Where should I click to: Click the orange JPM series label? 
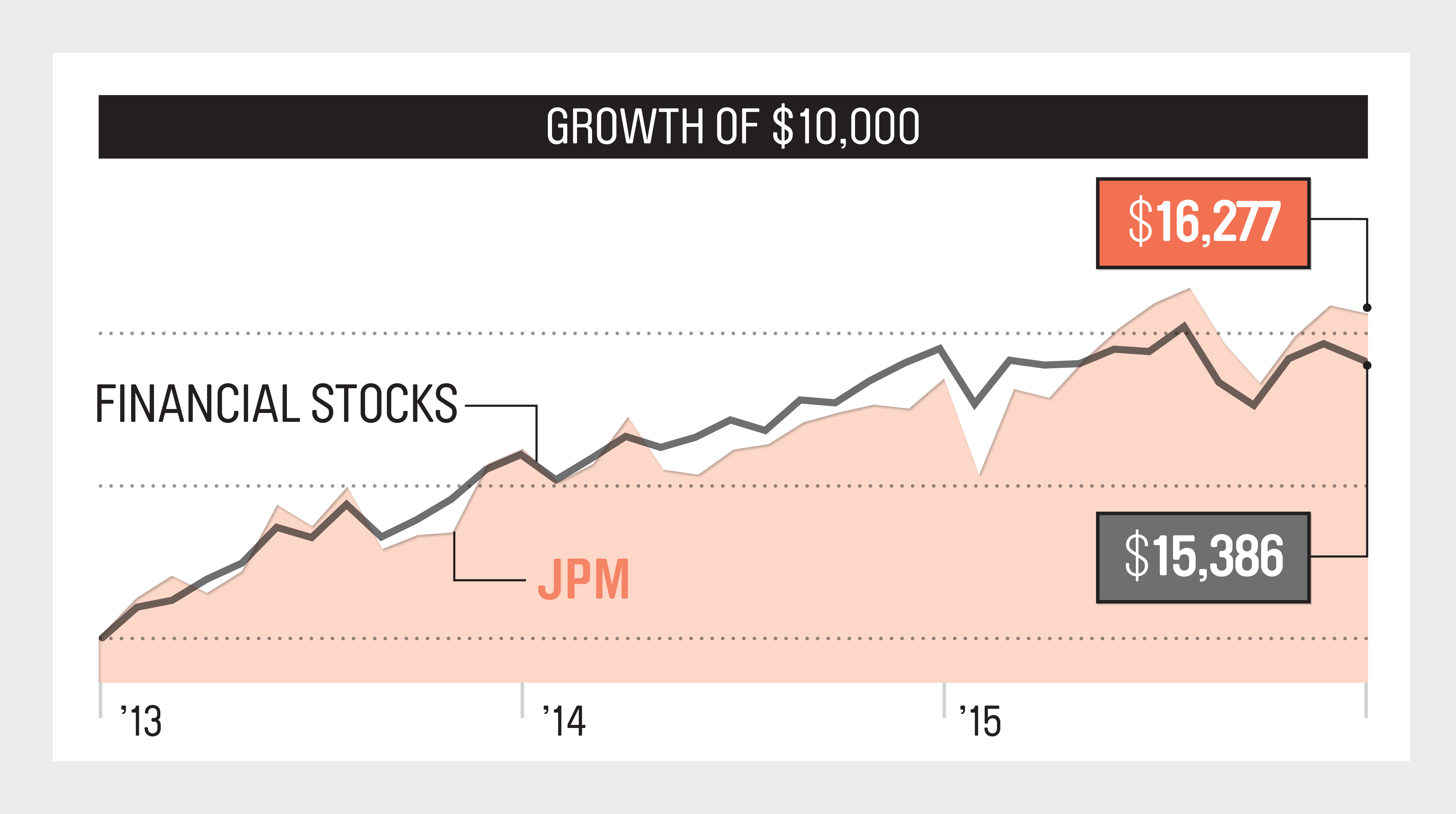[x=583, y=580]
